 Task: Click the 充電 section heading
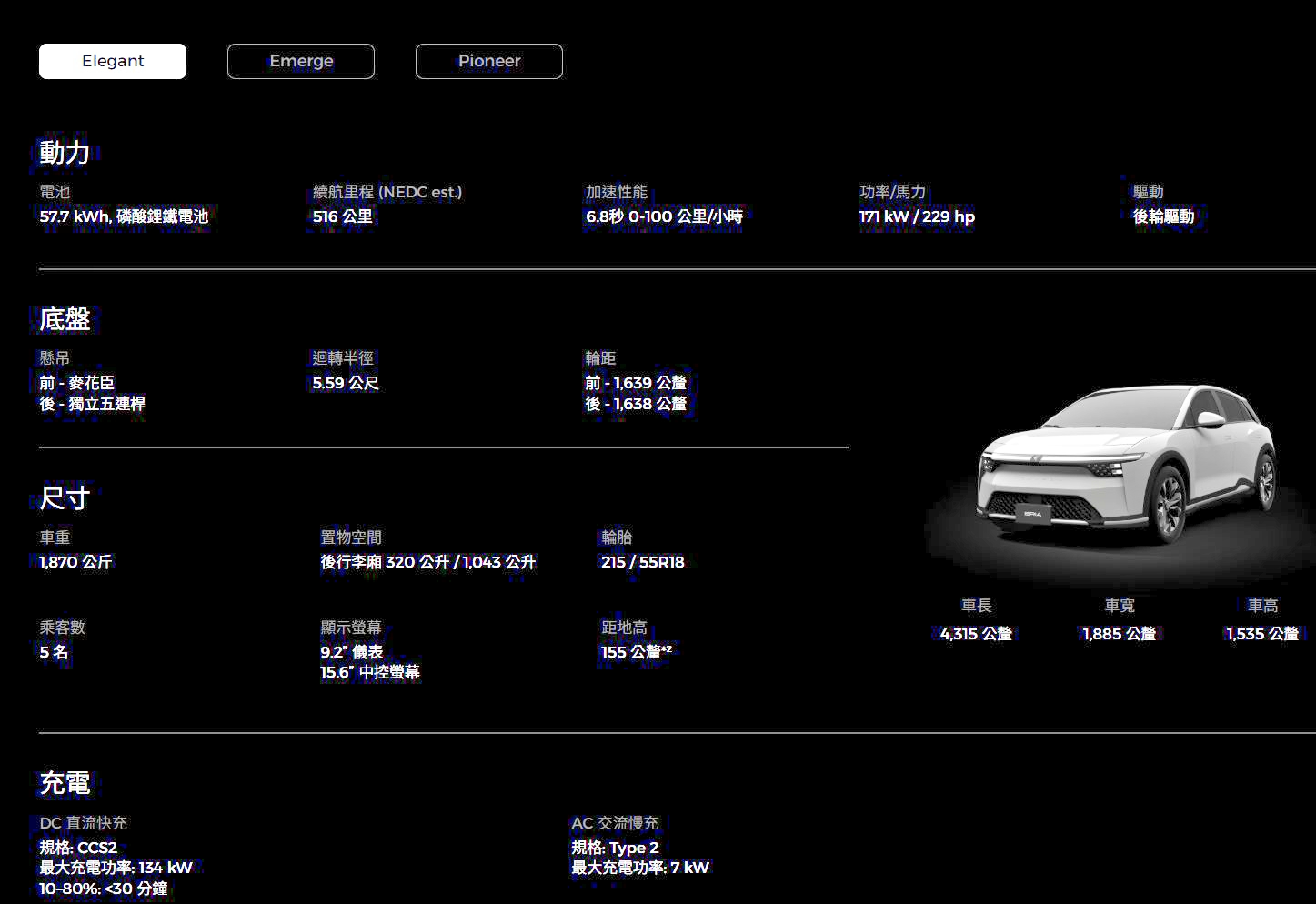(65, 783)
